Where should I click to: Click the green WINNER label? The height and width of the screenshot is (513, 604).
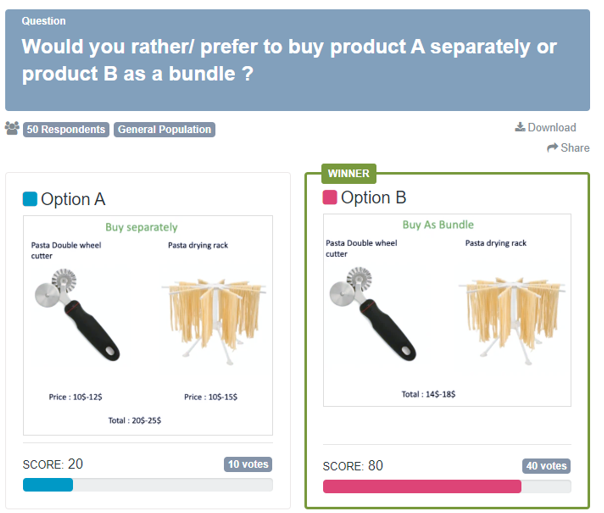[348, 173]
